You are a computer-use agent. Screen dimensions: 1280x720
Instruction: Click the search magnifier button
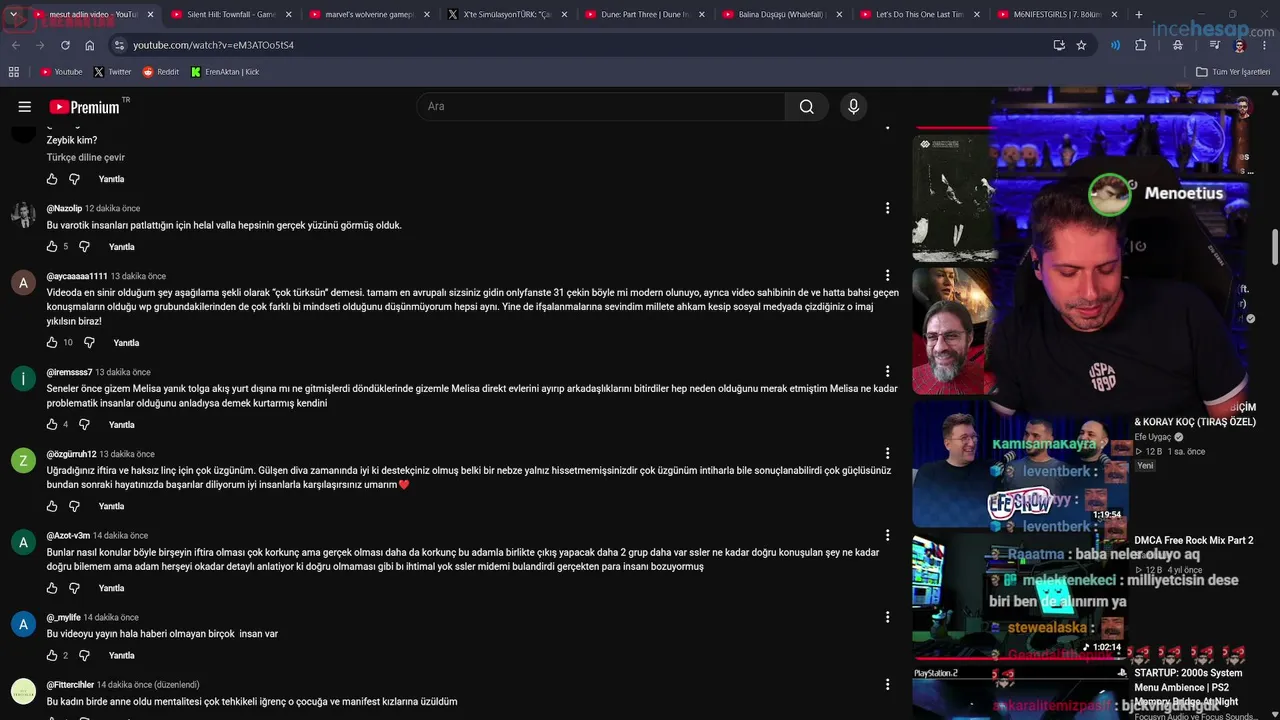[x=806, y=107]
